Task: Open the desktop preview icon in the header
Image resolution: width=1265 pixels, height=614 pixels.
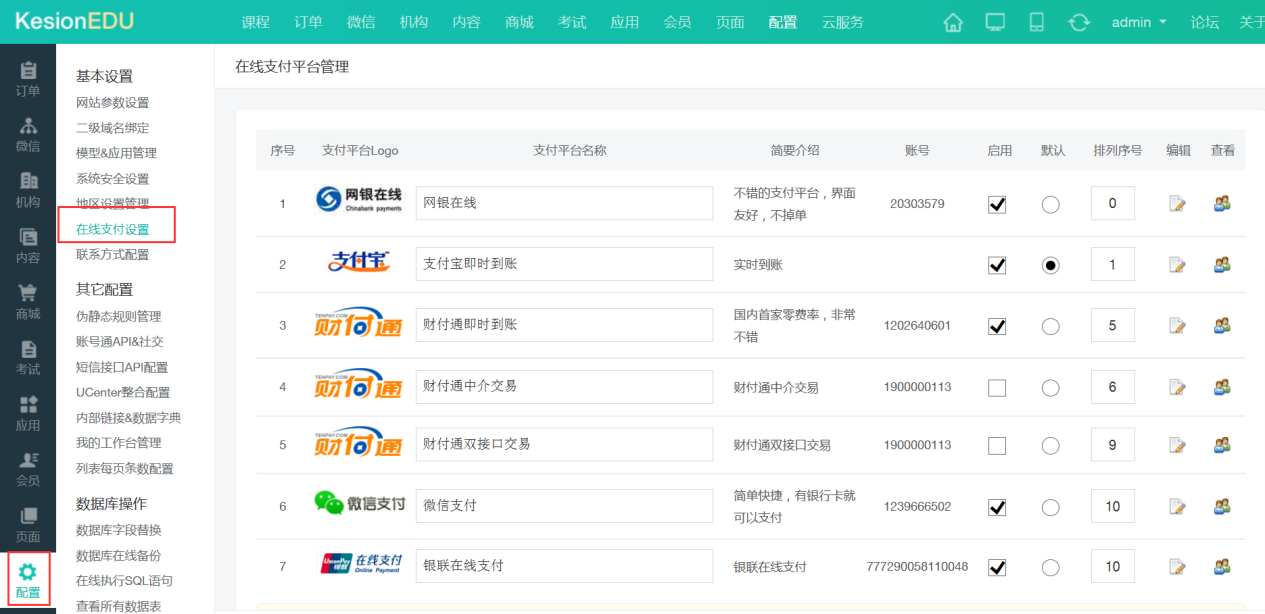Action: click(994, 21)
